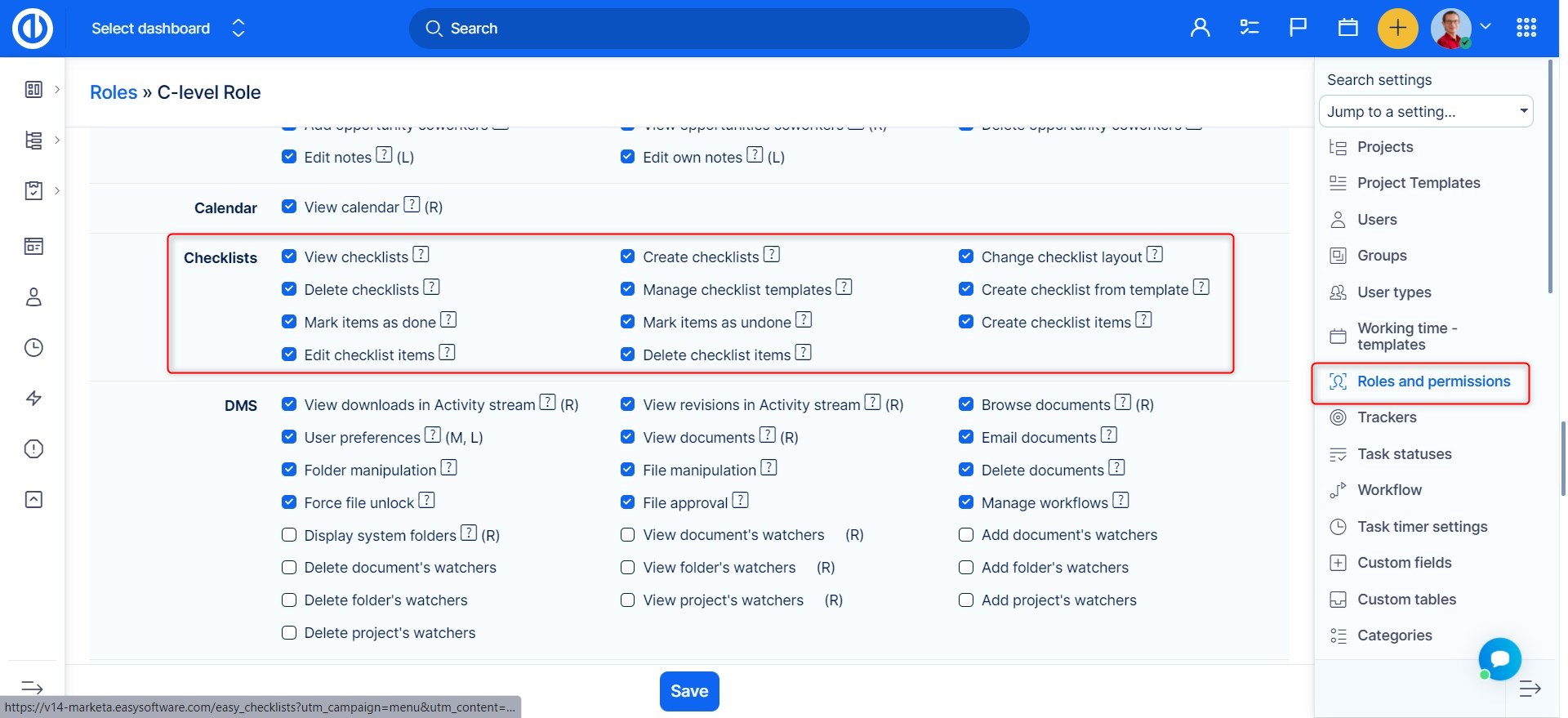Open the calendar icon in top bar
Screen dimensions: 1568x718
coord(1347,29)
